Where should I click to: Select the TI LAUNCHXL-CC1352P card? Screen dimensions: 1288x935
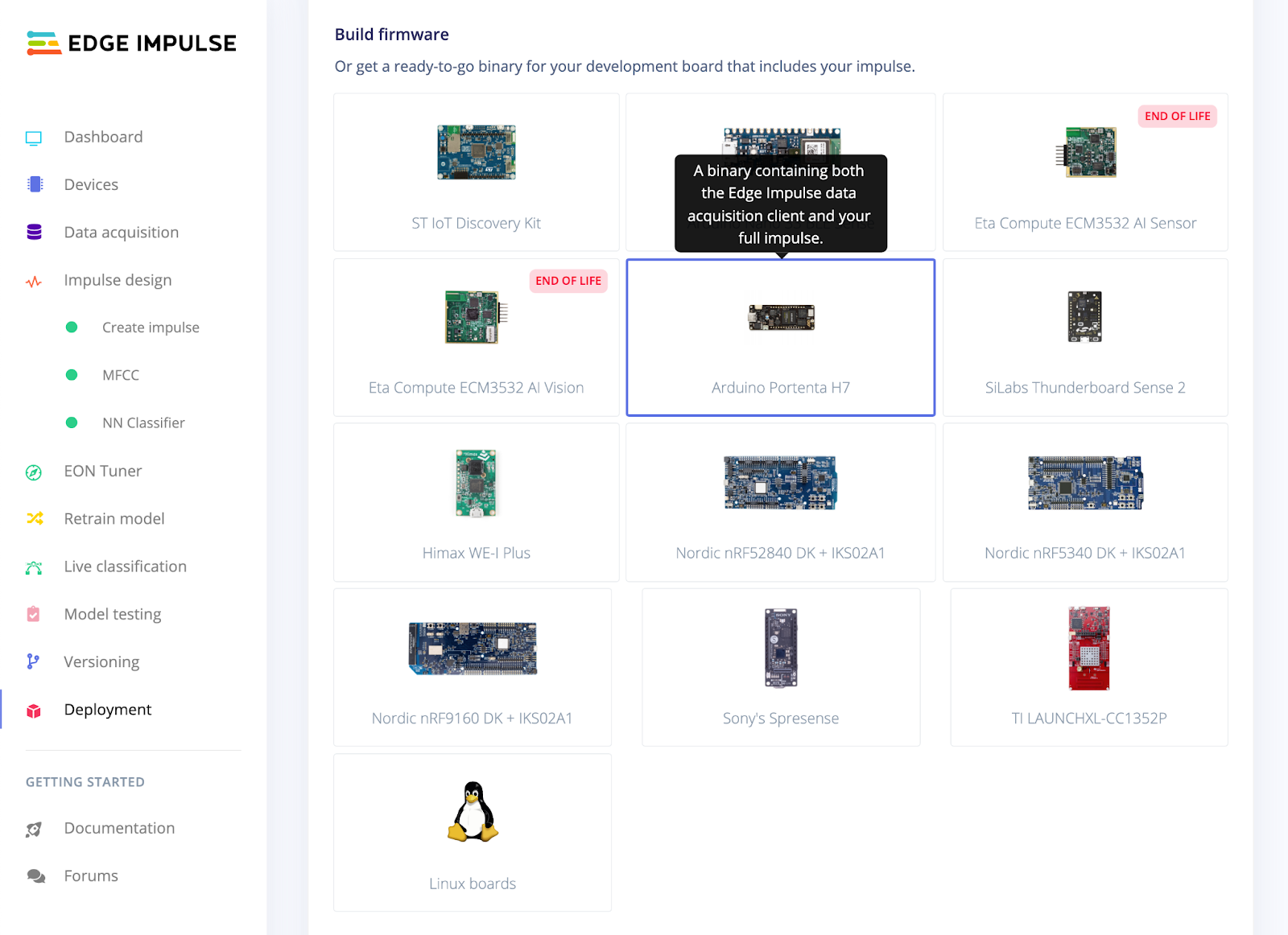[1089, 667]
